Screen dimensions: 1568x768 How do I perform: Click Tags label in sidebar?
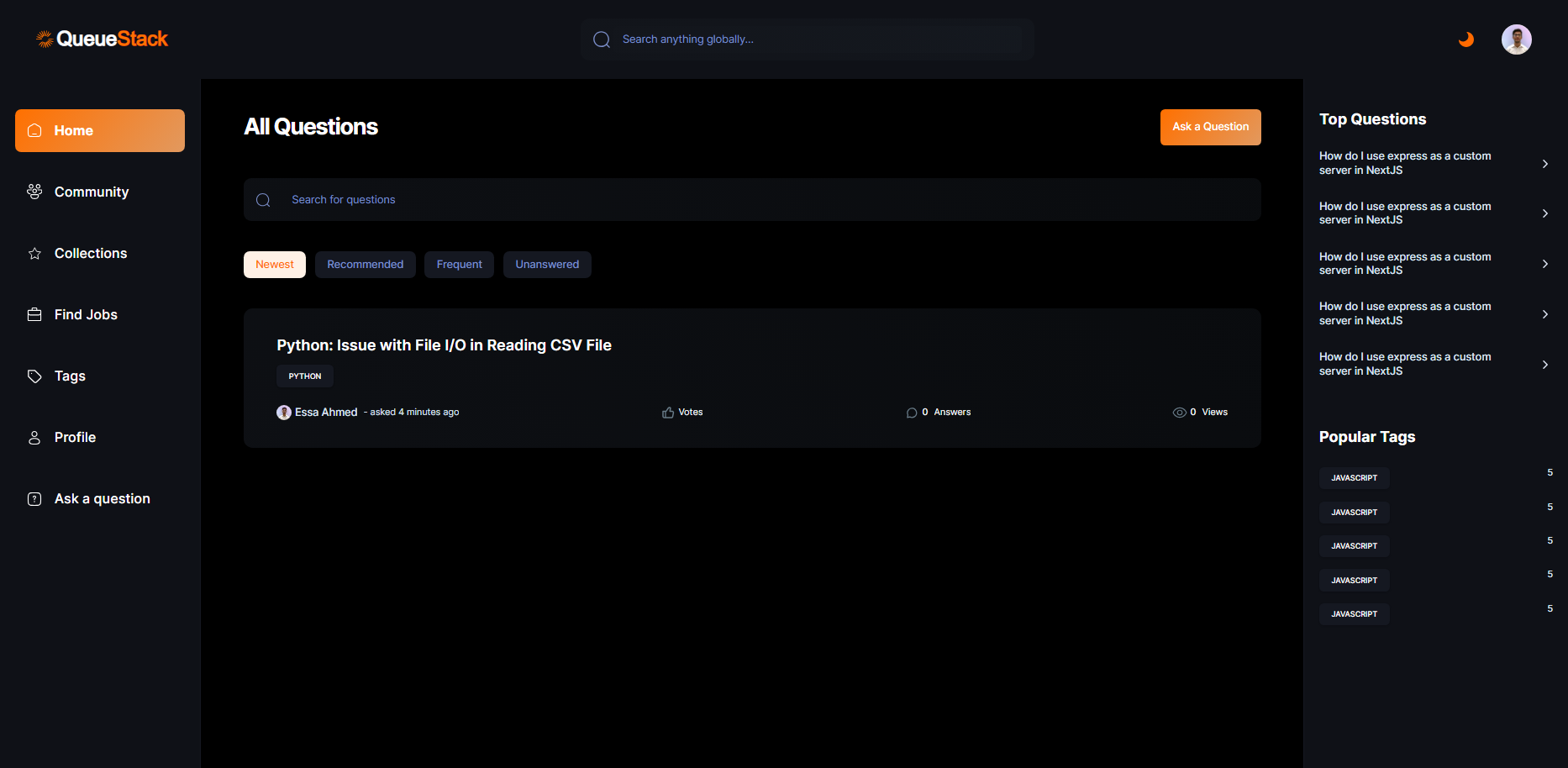pyautogui.click(x=70, y=376)
